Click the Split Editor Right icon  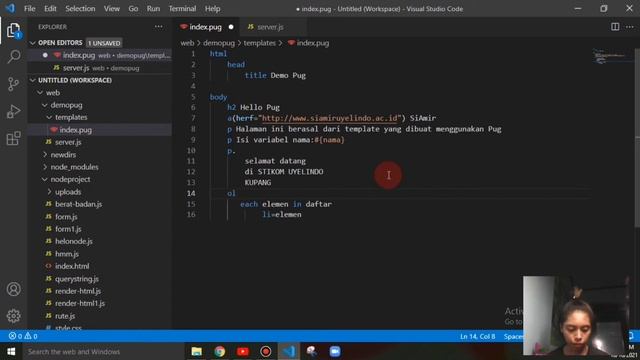click(x=615, y=27)
